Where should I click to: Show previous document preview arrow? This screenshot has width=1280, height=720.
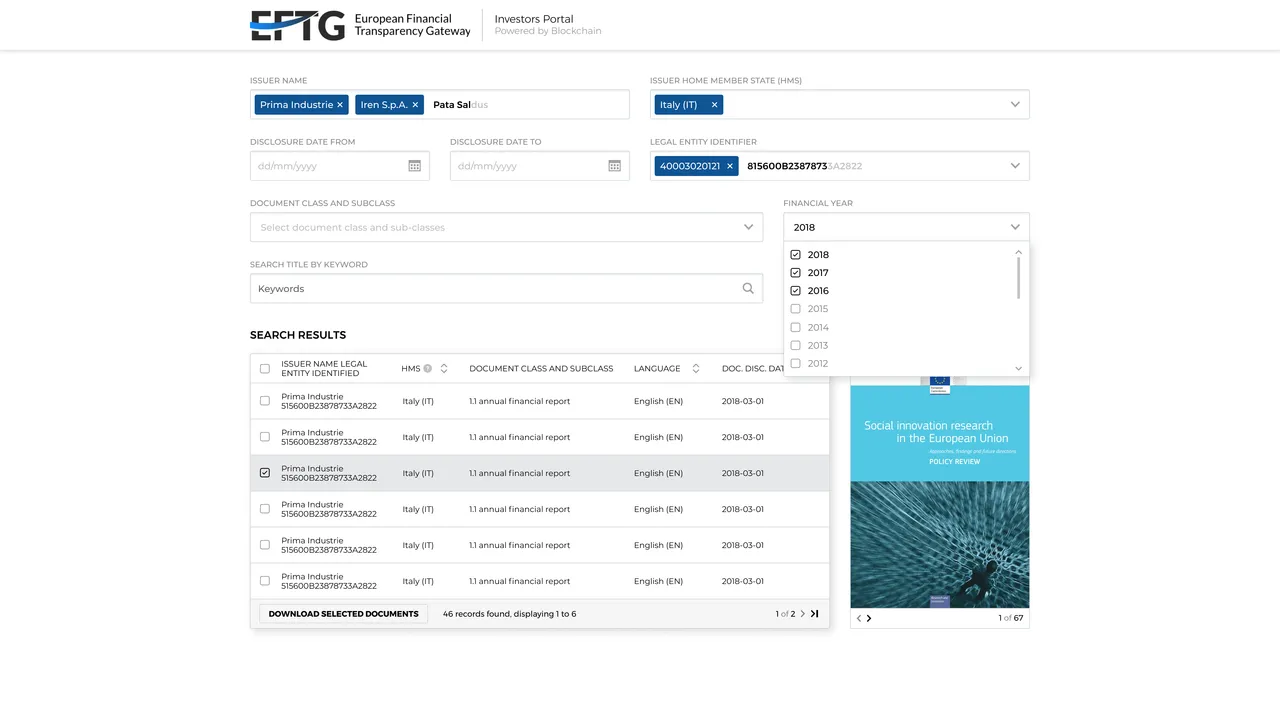(858, 618)
